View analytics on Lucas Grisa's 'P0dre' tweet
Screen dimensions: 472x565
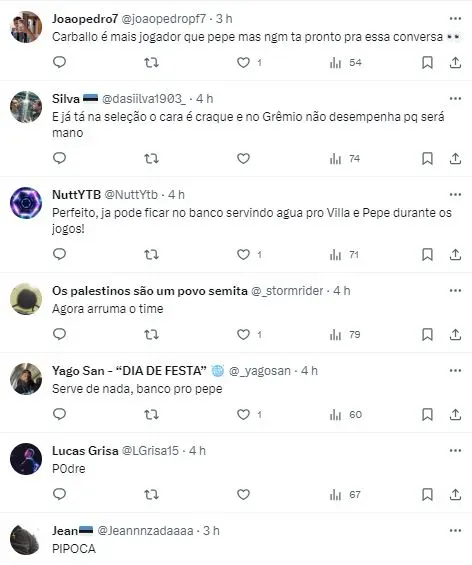[345, 495]
